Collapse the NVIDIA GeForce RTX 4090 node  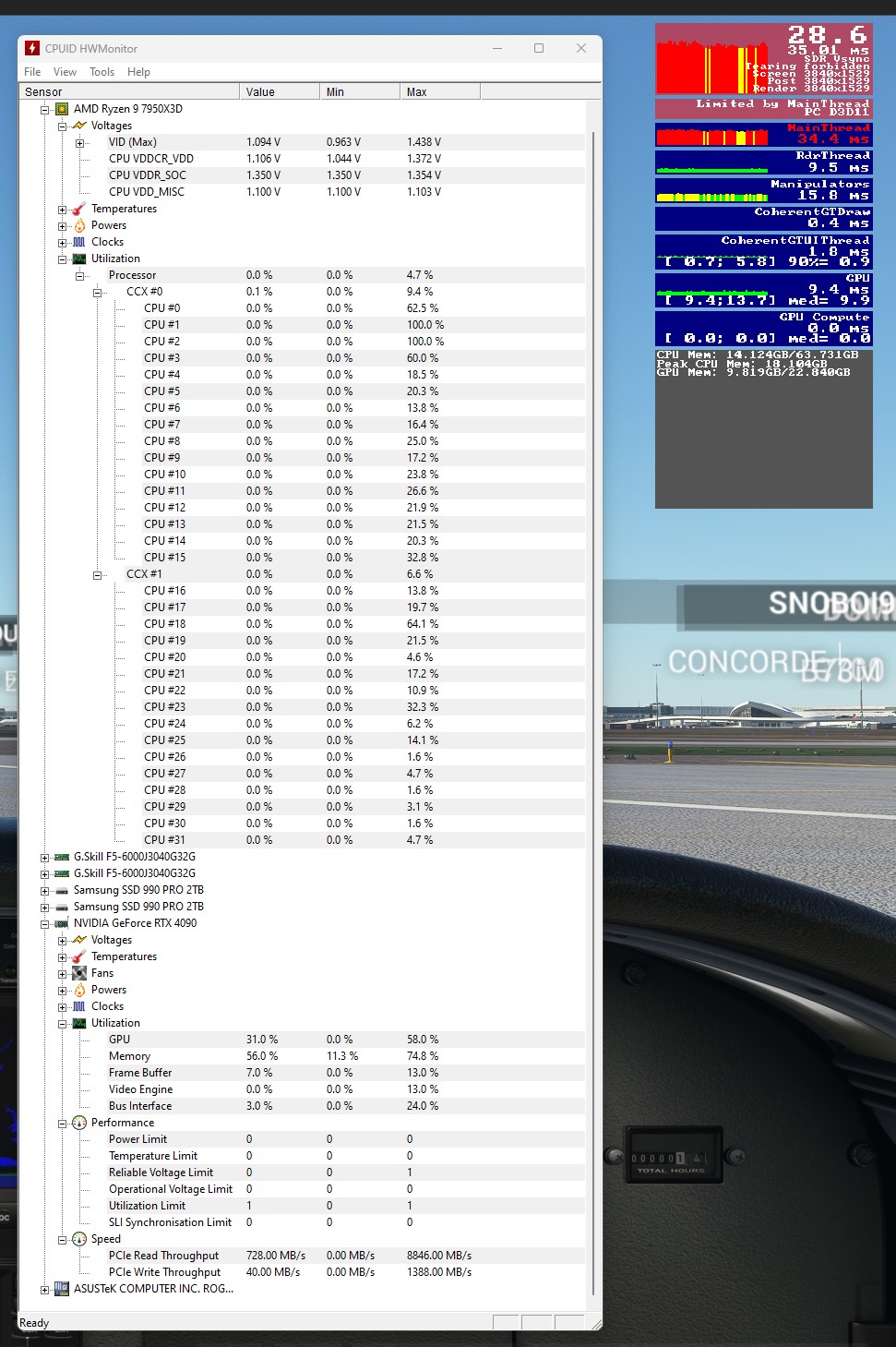44,923
